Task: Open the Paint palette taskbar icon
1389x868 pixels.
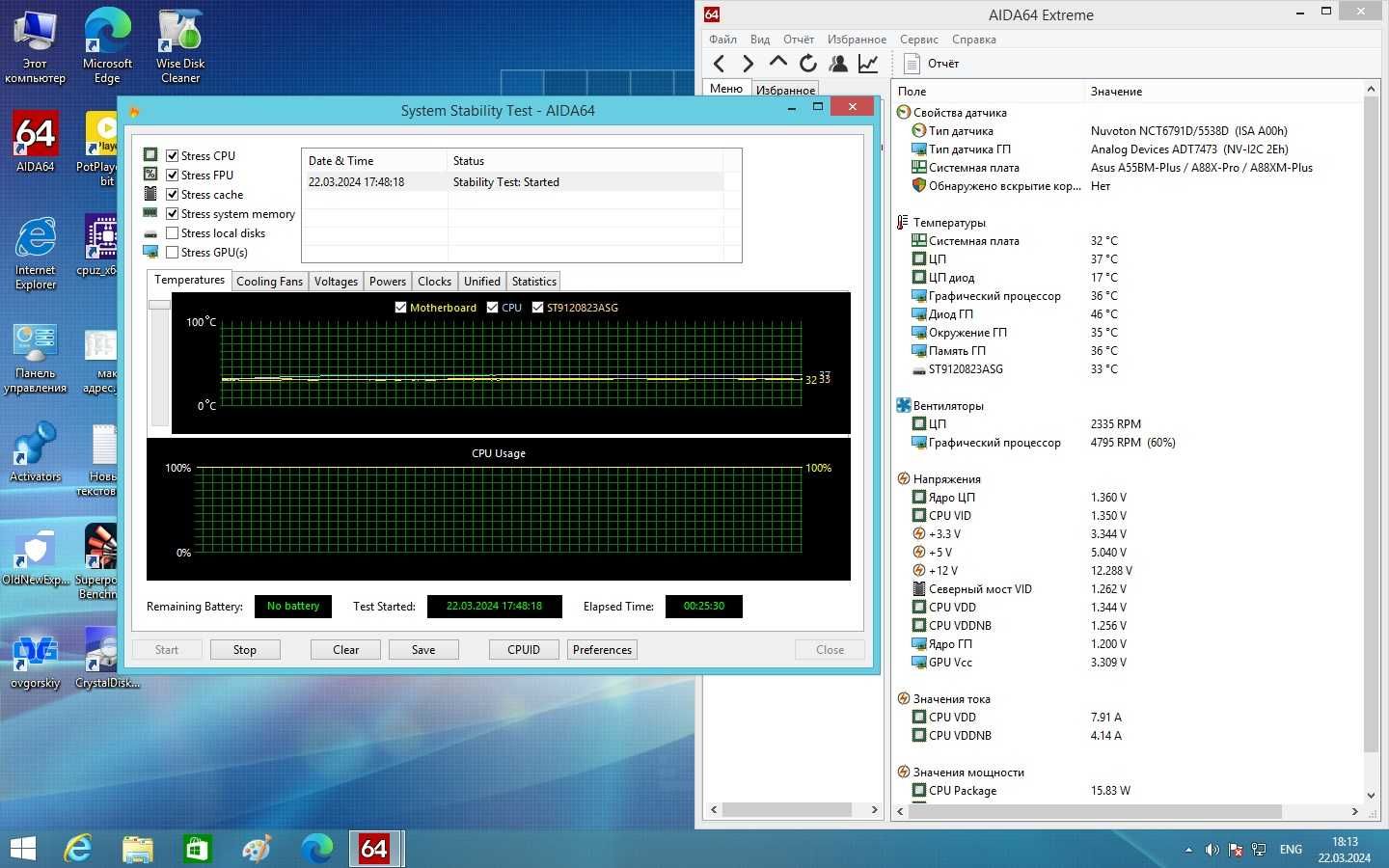Action: [257, 849]
